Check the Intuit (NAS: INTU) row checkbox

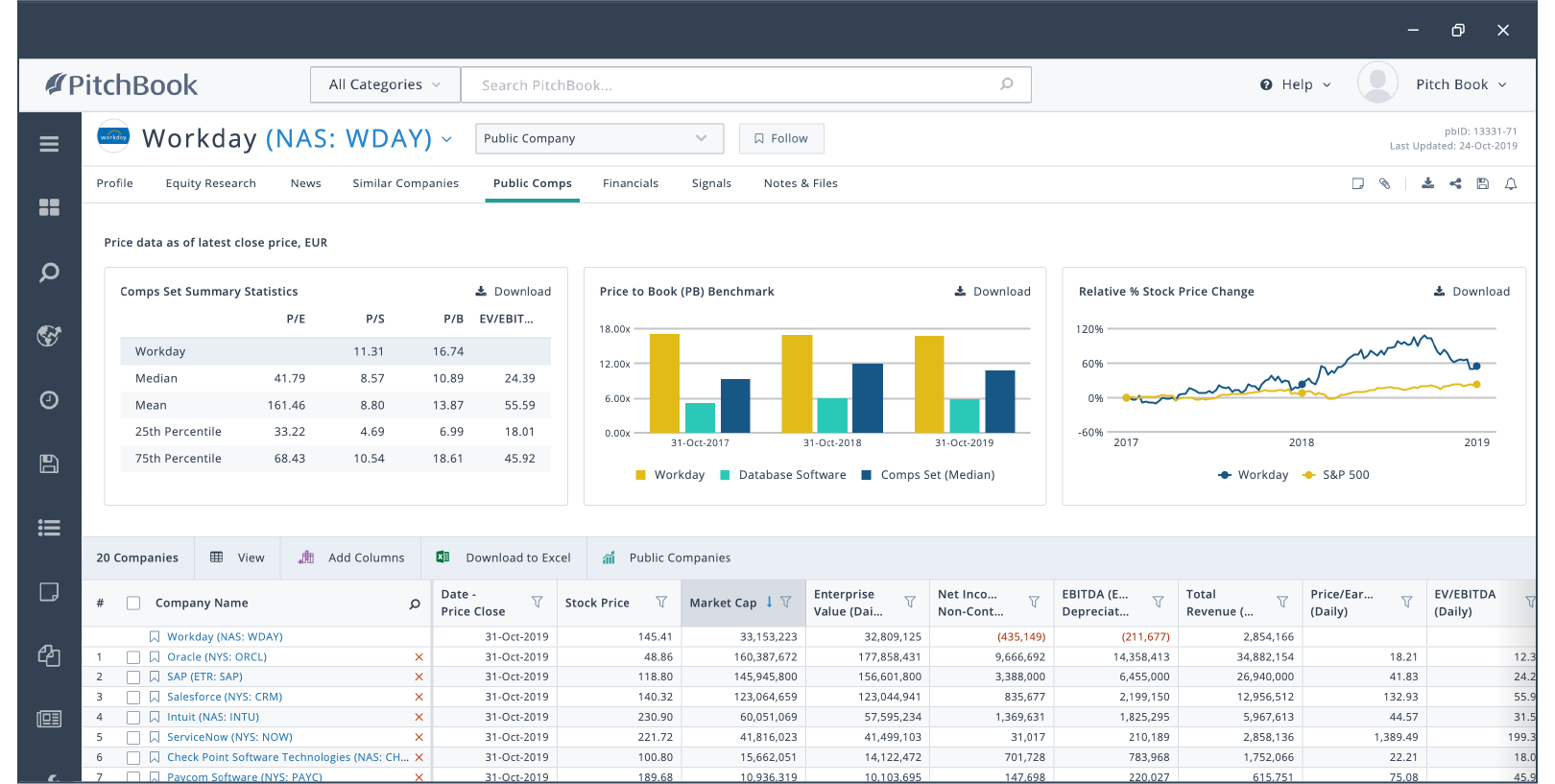coord(133,718)
